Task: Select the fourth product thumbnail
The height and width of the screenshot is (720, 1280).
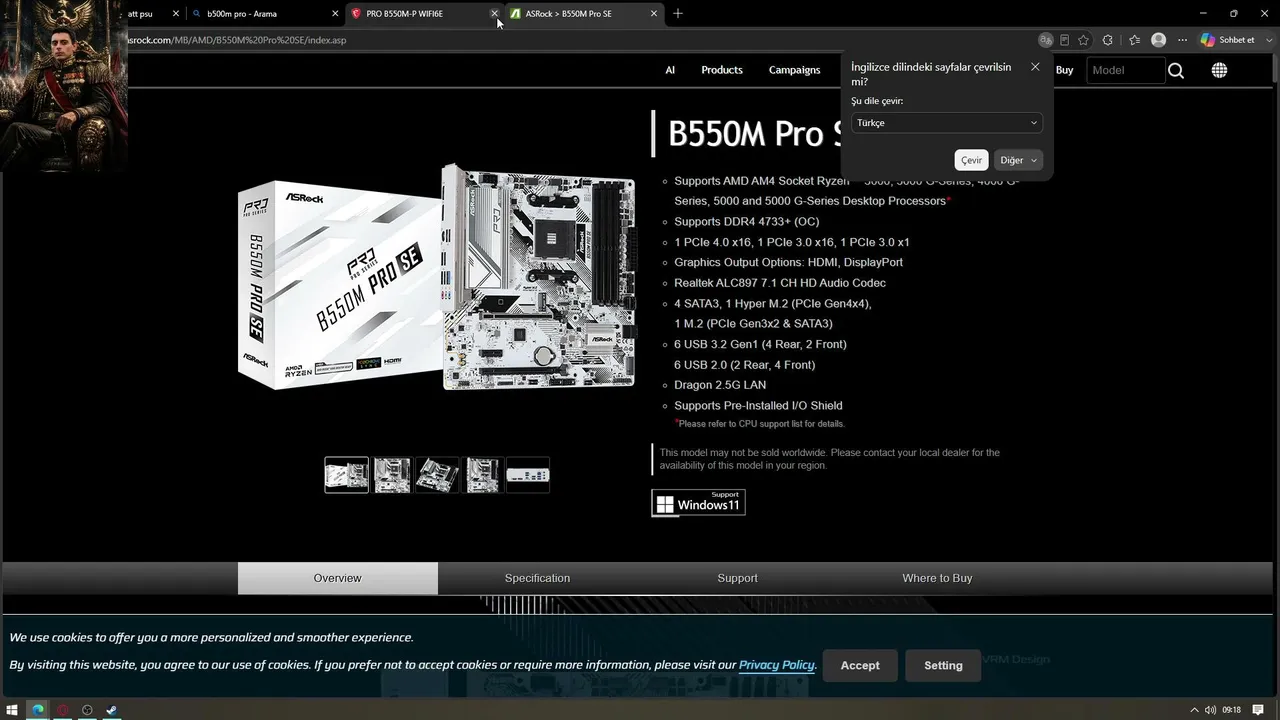Action: click(483, 475)
